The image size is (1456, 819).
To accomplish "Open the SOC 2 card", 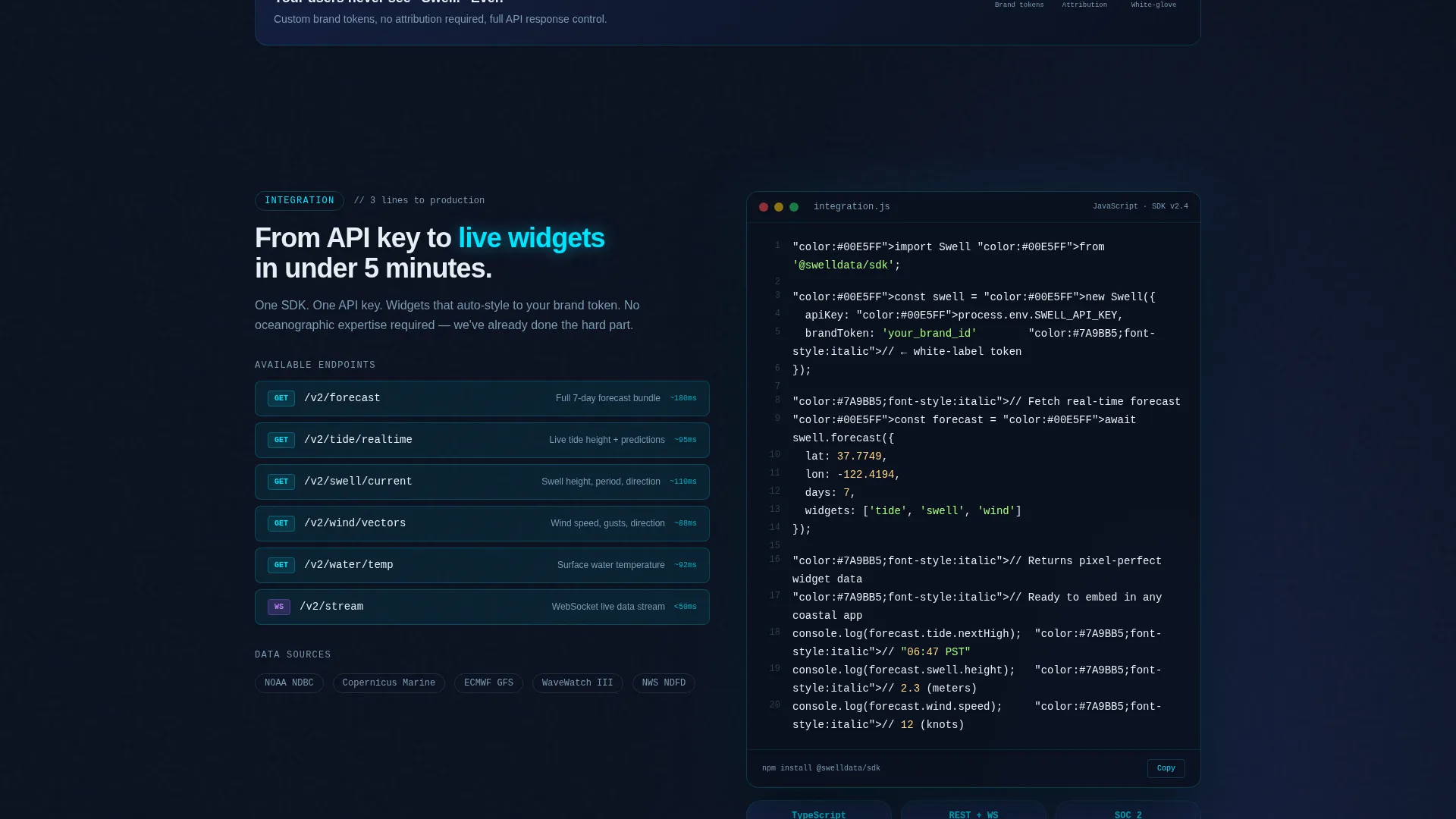I will (1128, 810).
